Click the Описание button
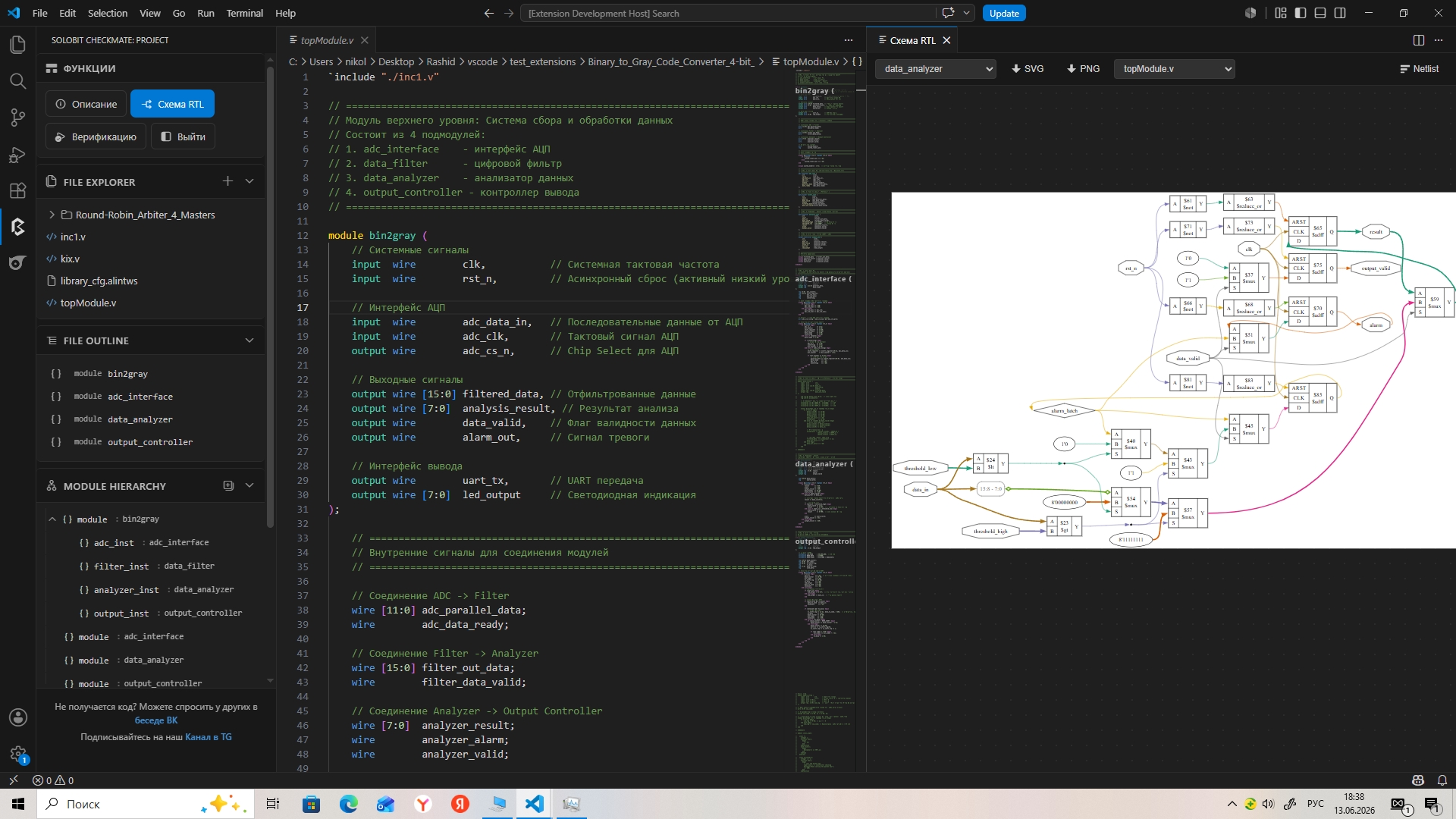This screenshot has width=1456, height=819. (86, 104)
